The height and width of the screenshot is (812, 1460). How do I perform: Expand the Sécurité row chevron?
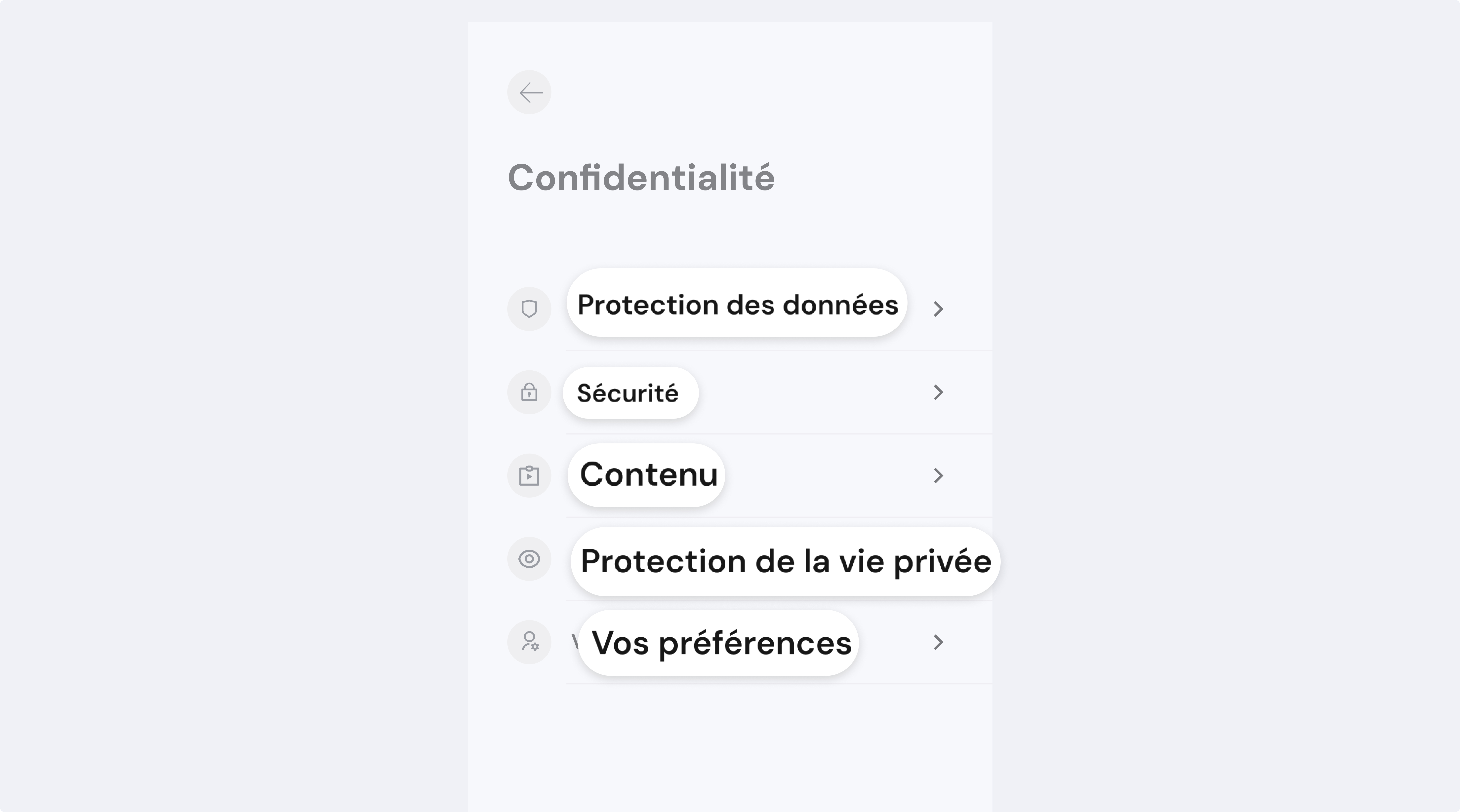point(938,392)
